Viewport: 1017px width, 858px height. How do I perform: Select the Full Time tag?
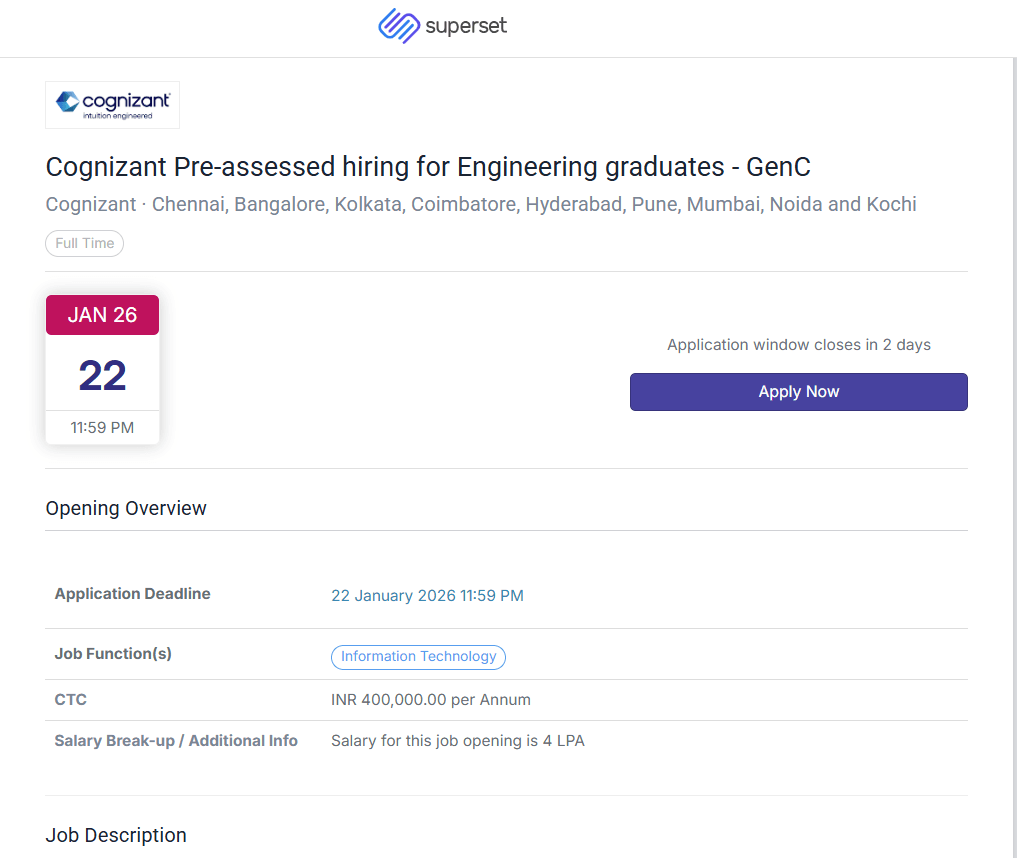(x=85, y=243)
